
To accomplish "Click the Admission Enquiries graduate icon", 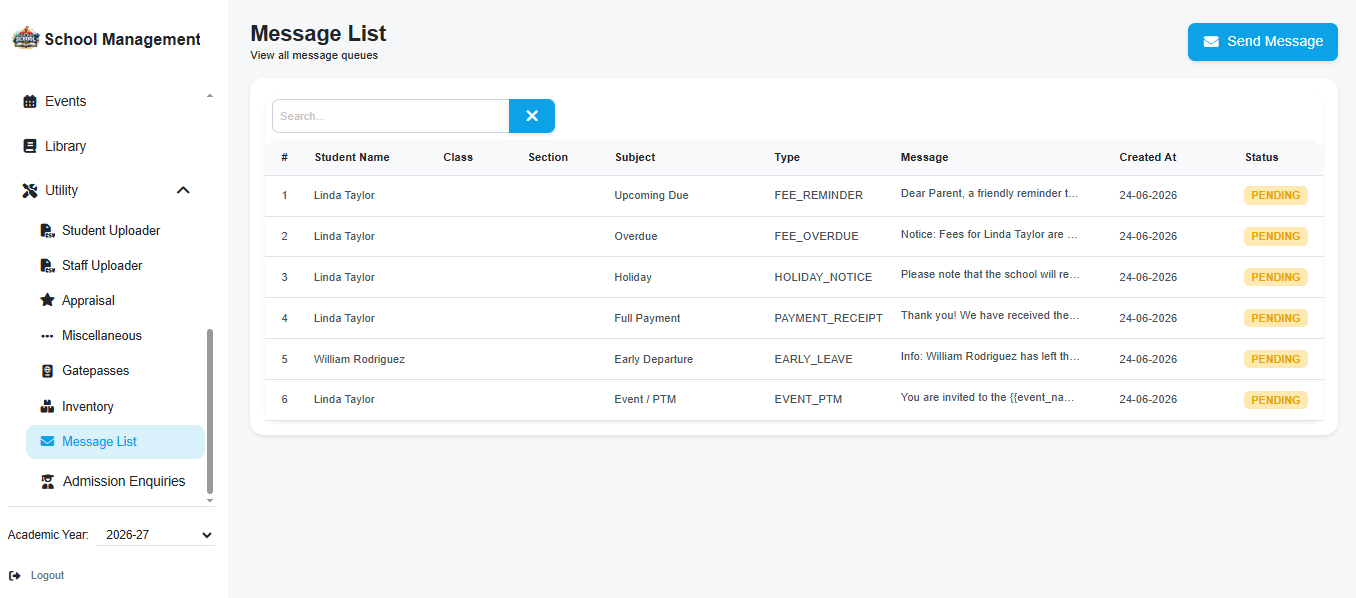I will 47,481.
